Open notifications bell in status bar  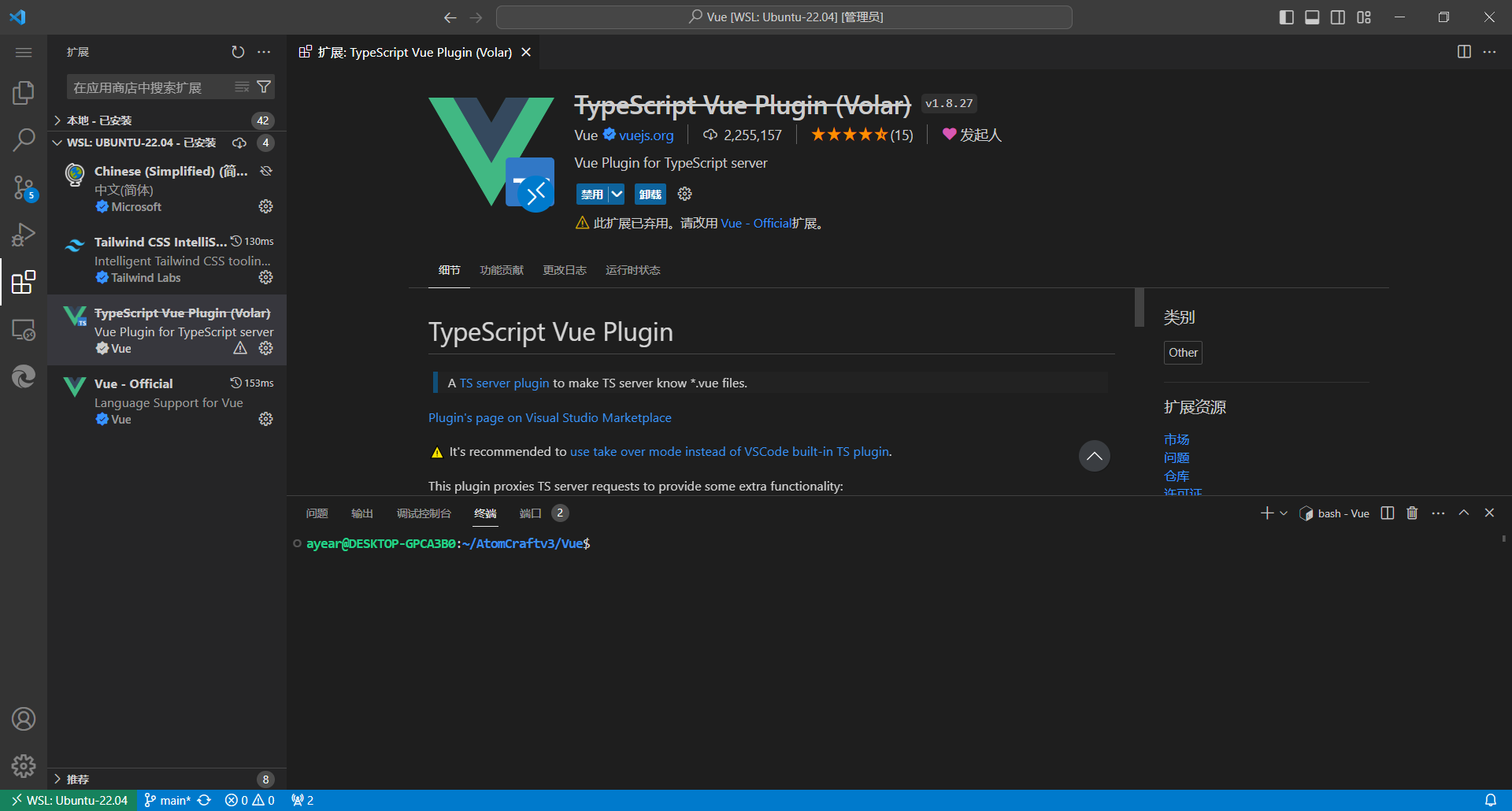(x=1491, y=800)
